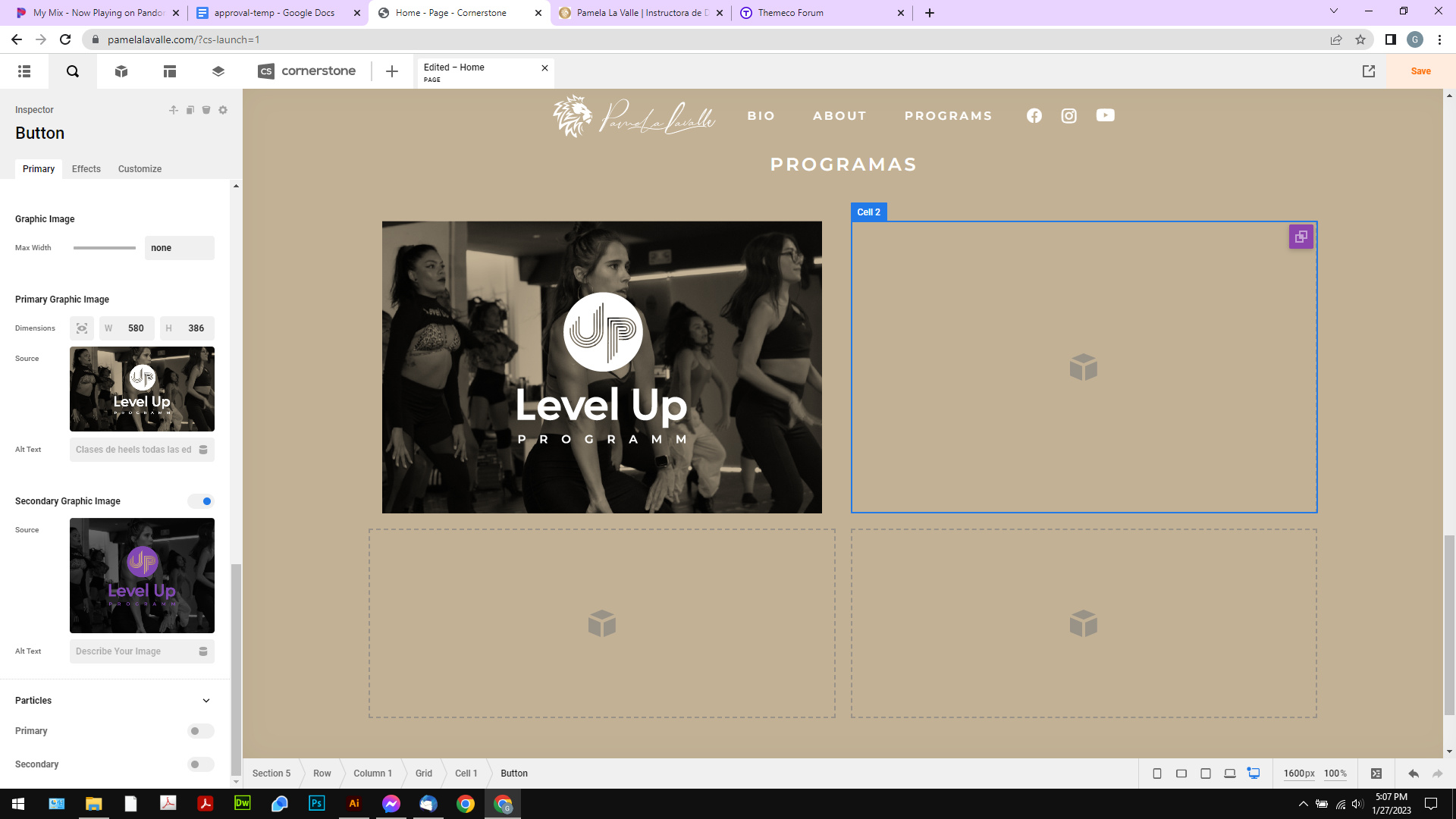Click the Max Width slider track

[x=104, y=248]
